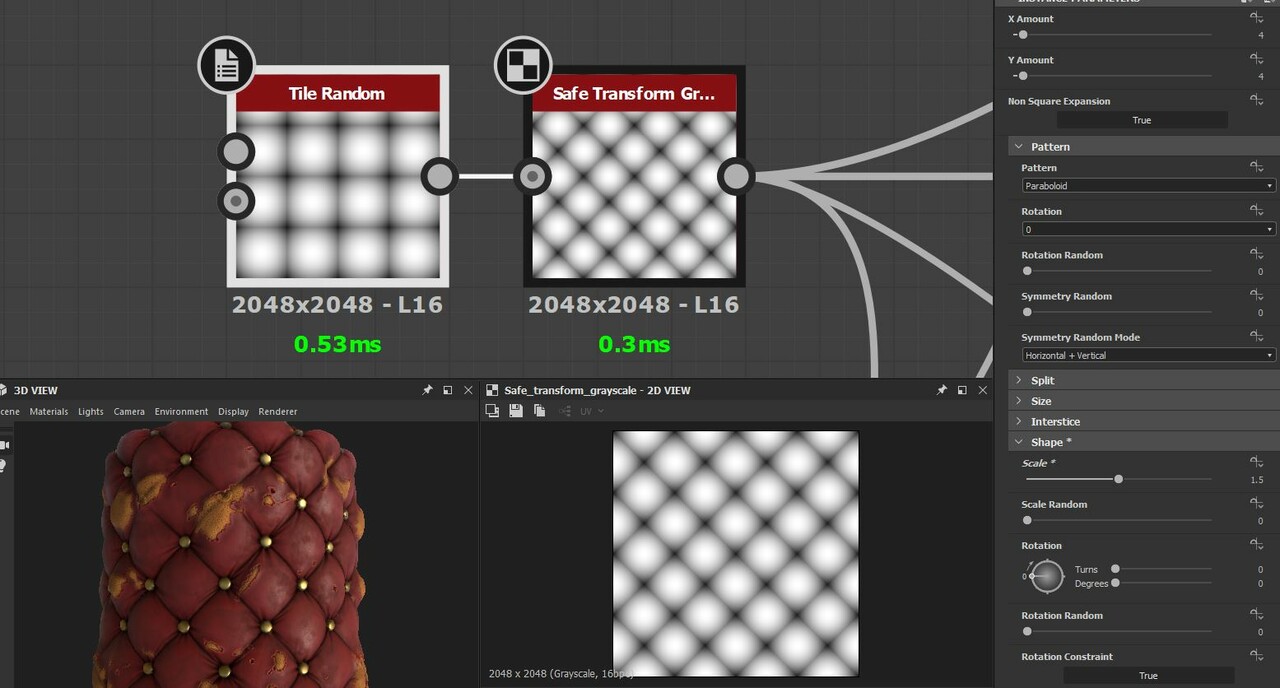The width and height of the screenshot is (1280, 688).
Task: Open the Environment menu in 3D view
Action: tap(181, 412)
